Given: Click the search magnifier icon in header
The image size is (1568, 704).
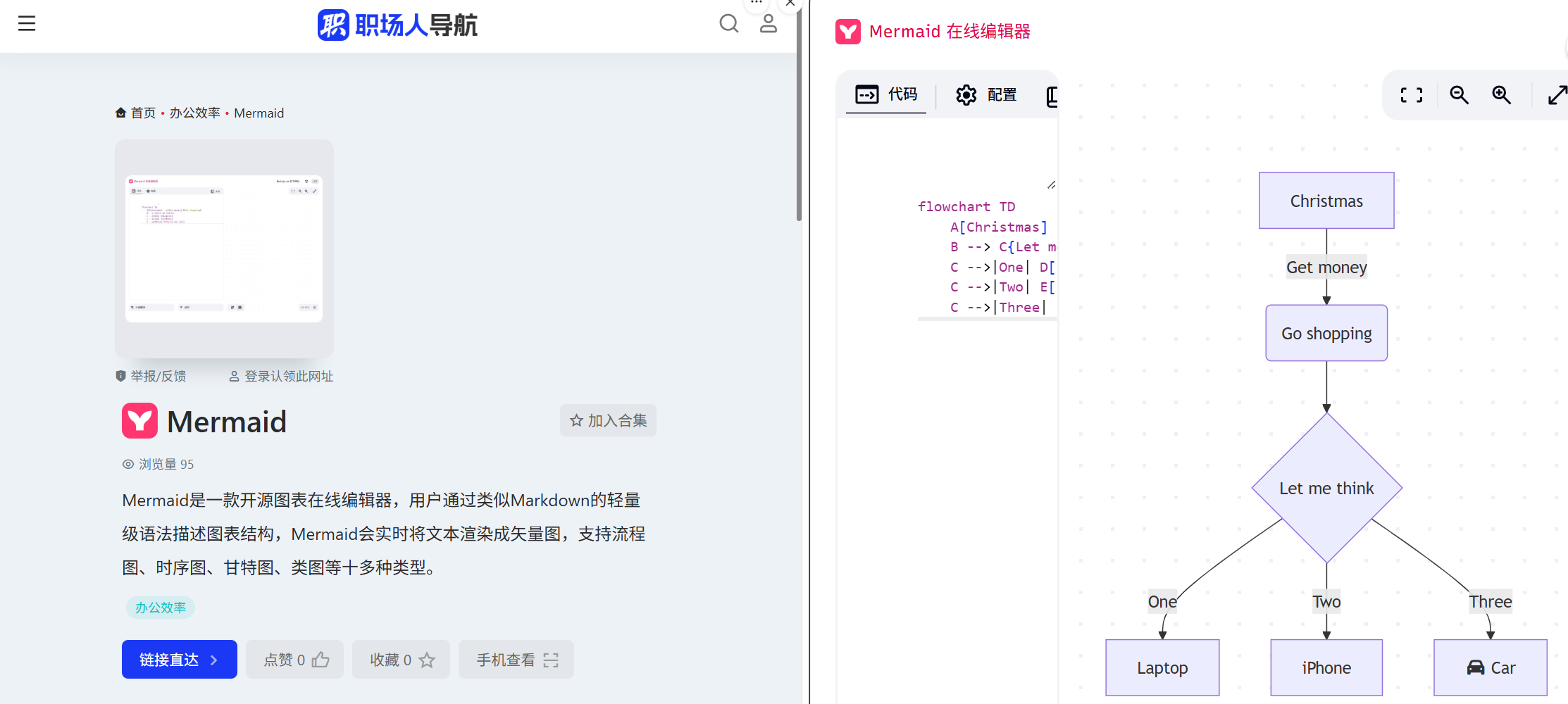Looking at the screenshot, I should pos(729,24).
